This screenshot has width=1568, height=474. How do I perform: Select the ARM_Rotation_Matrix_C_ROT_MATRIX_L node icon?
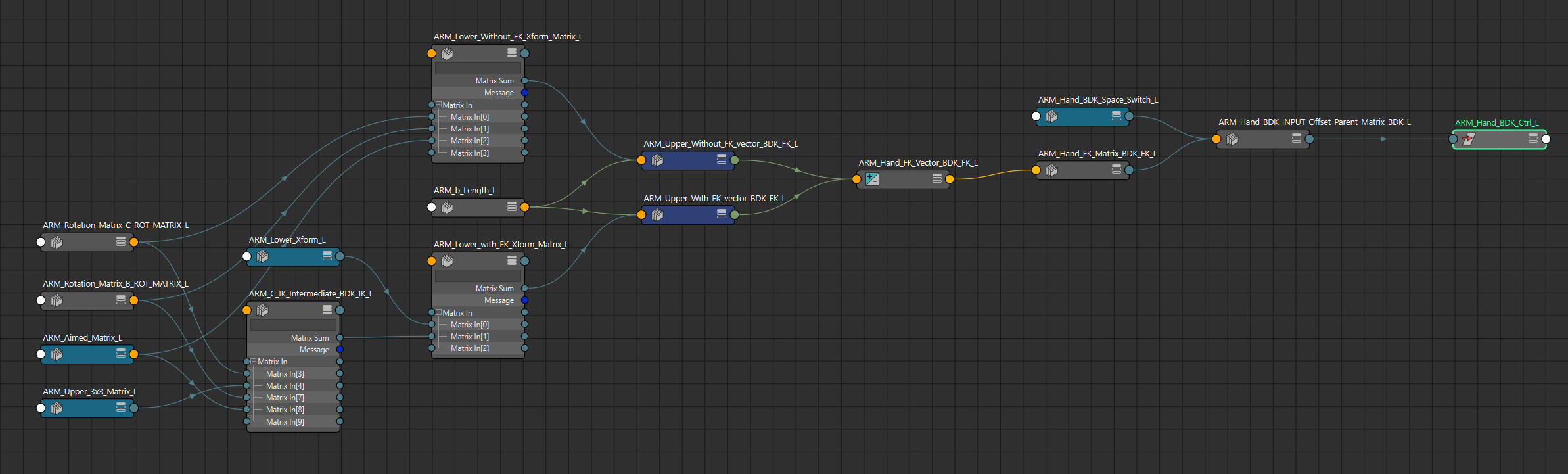[57, 242]
